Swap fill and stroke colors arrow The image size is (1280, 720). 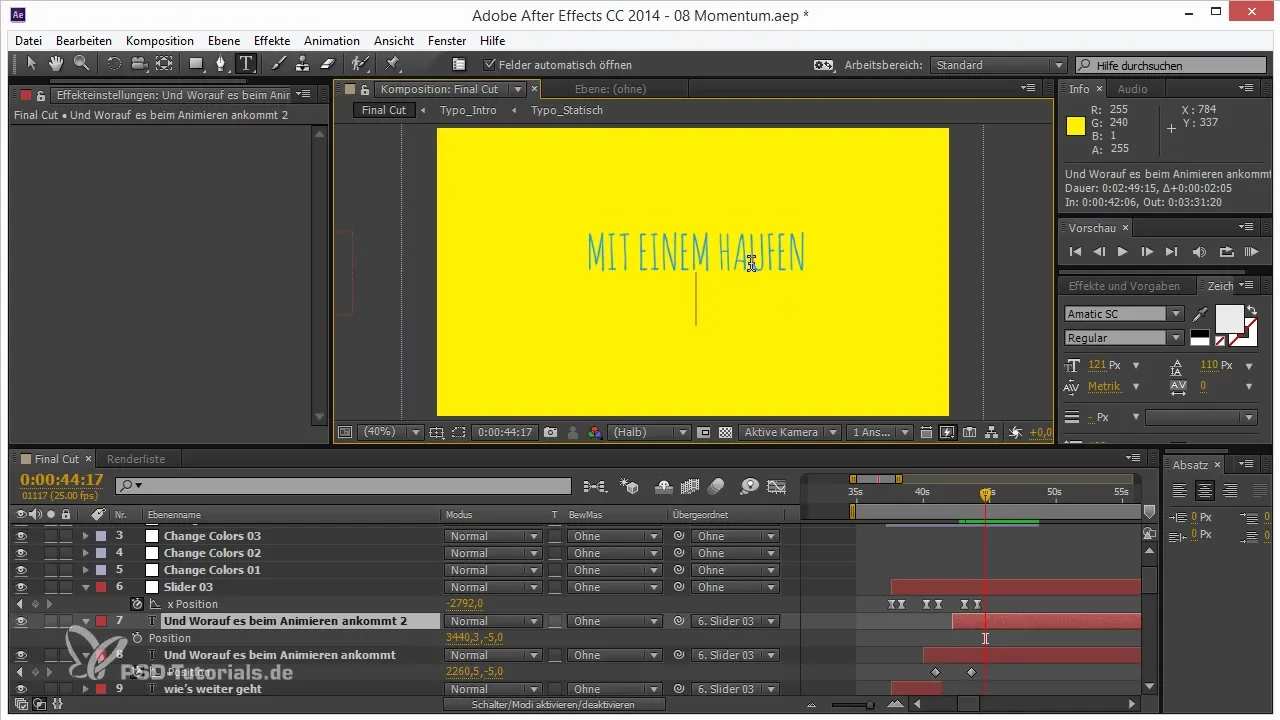pyautogui.click(x=1250, y=309)
